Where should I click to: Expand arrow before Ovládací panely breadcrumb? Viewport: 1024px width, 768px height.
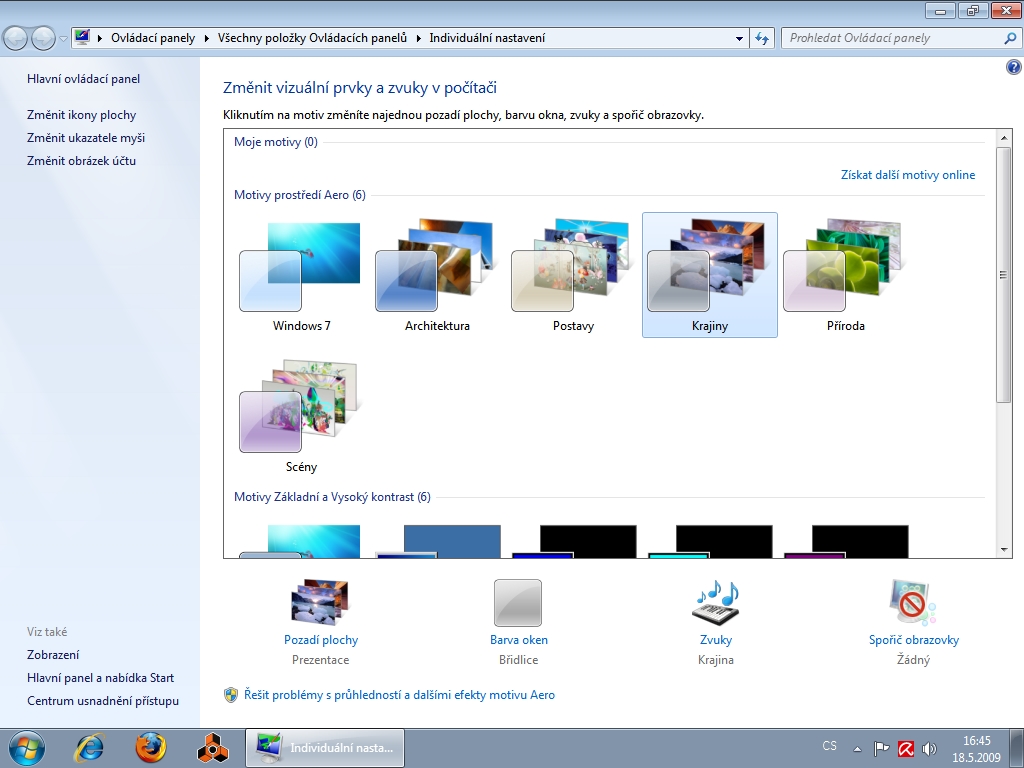coord(100,39)
